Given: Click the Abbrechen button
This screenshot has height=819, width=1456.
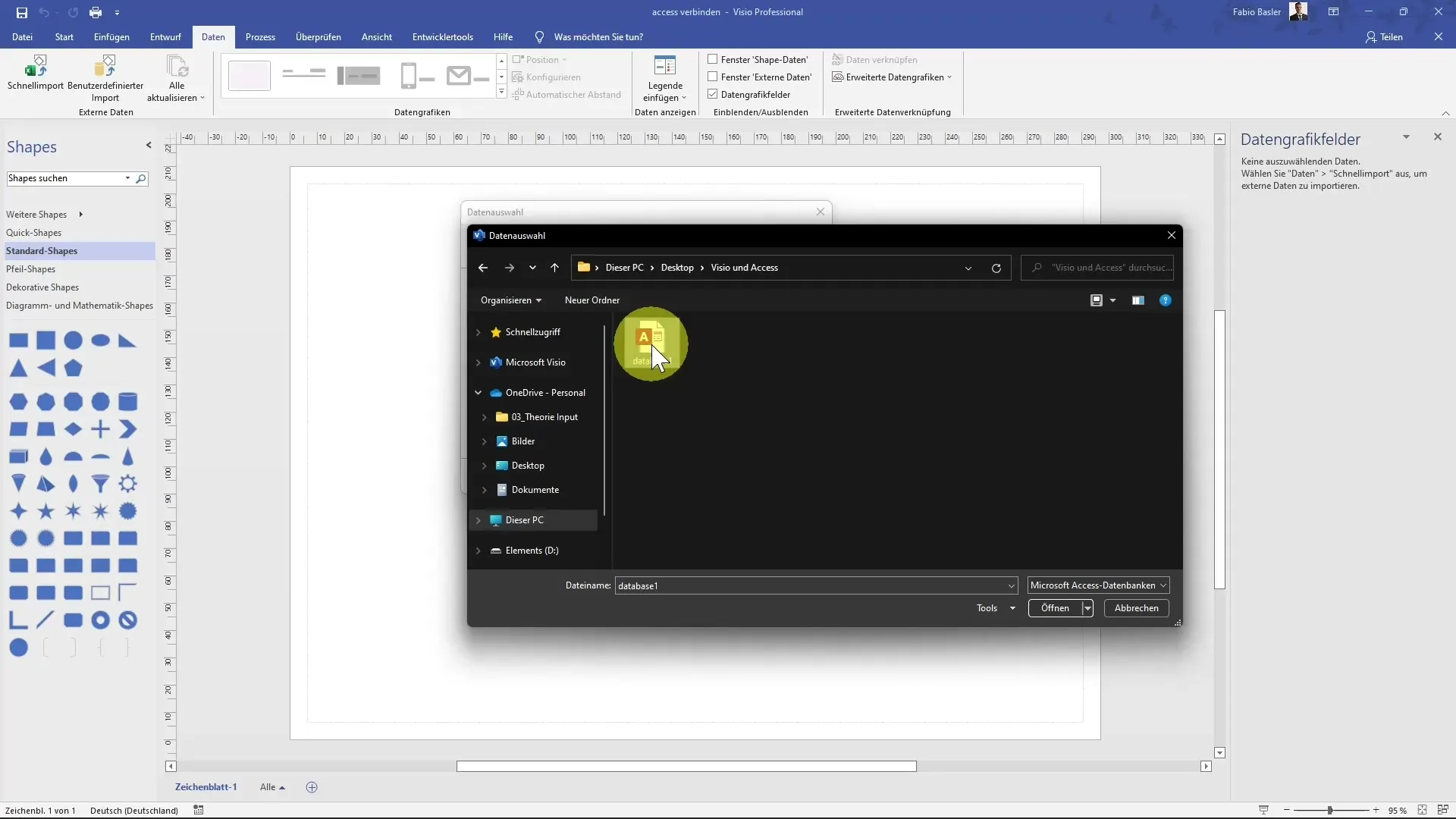Looking at the screenshot, I should (x=1136, y=608).
